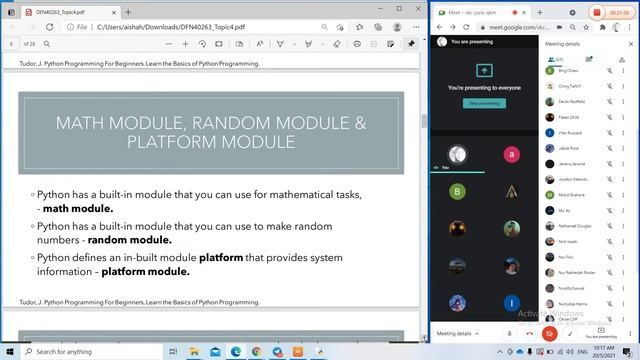The image size is (640, 360).
Task: Click the Edge address bar with the PDF path
Action: [x=171, y=27]
